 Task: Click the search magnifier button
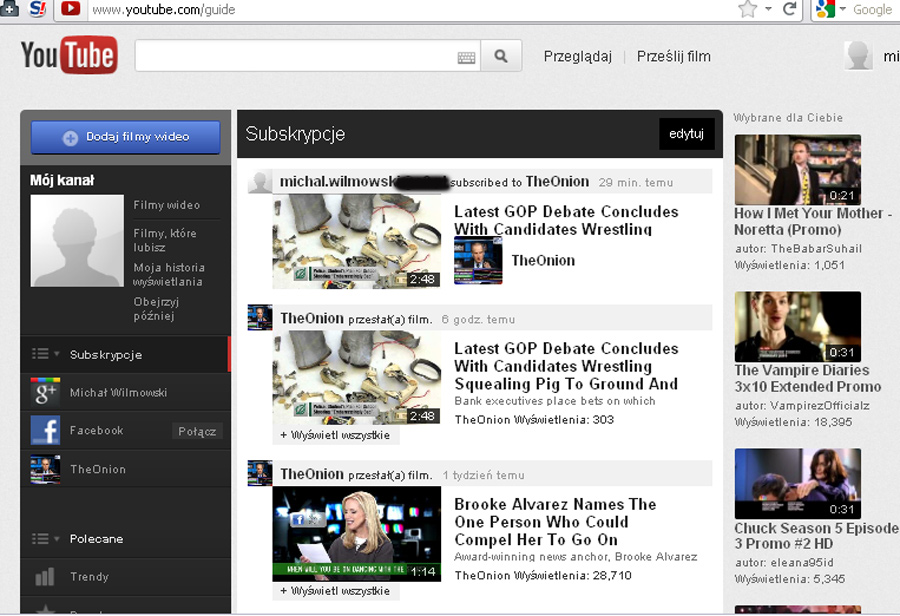point(501,57)
